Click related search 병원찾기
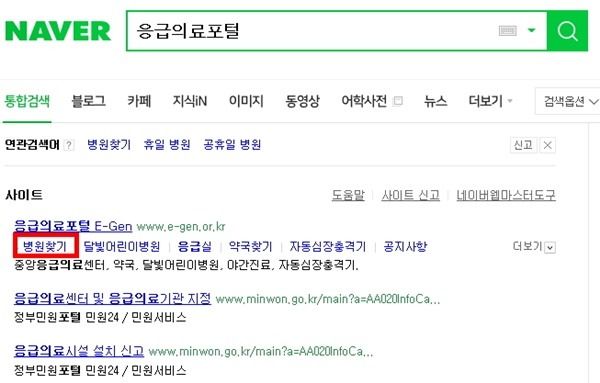The height and width of the screenshot is (383, 600). (x=109, y=145)
